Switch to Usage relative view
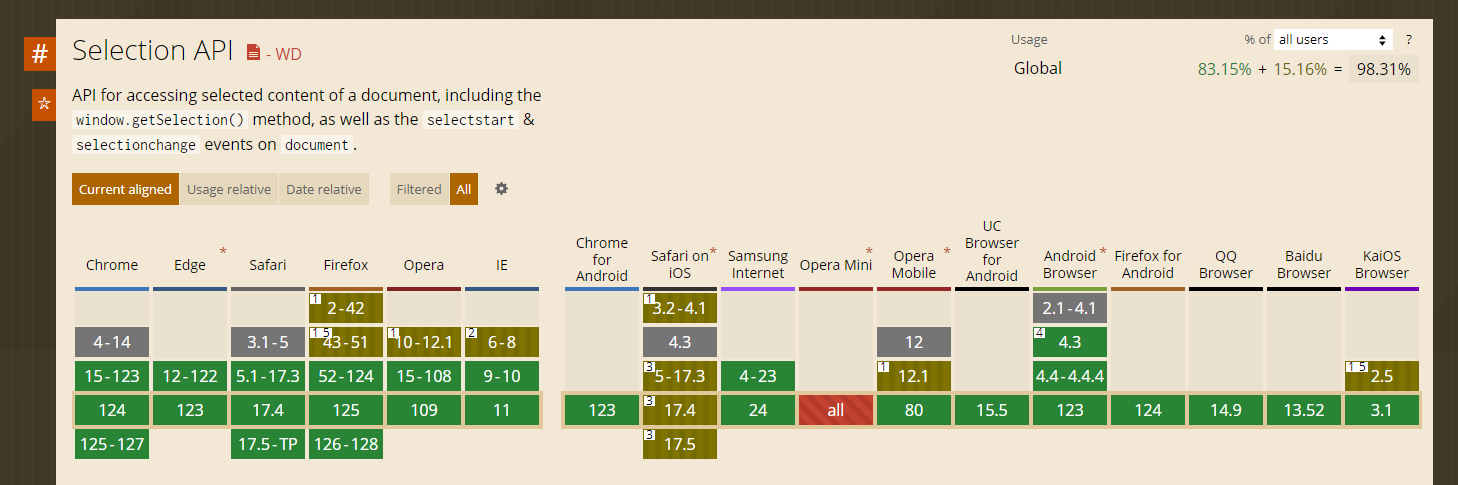The width and height of the screenshot is (1458, 485). (229, 189)
